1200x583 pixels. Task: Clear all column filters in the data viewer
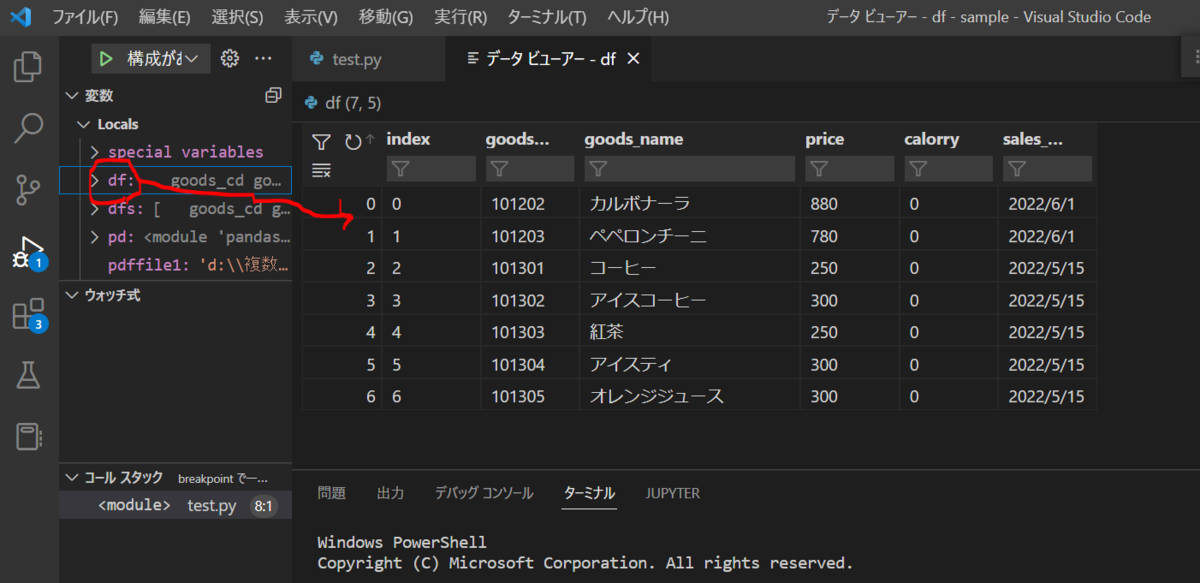point(321,170)
